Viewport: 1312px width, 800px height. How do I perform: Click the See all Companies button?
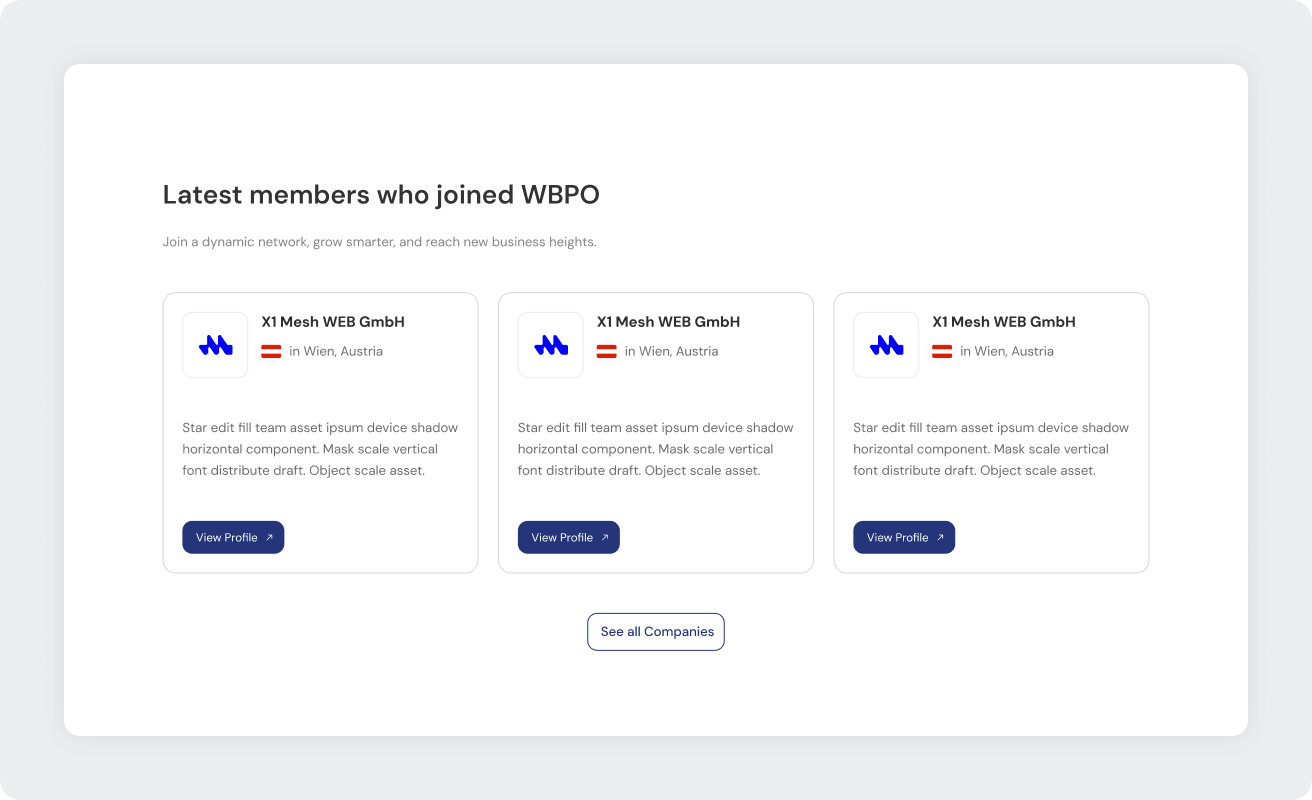tap(656, 632)
